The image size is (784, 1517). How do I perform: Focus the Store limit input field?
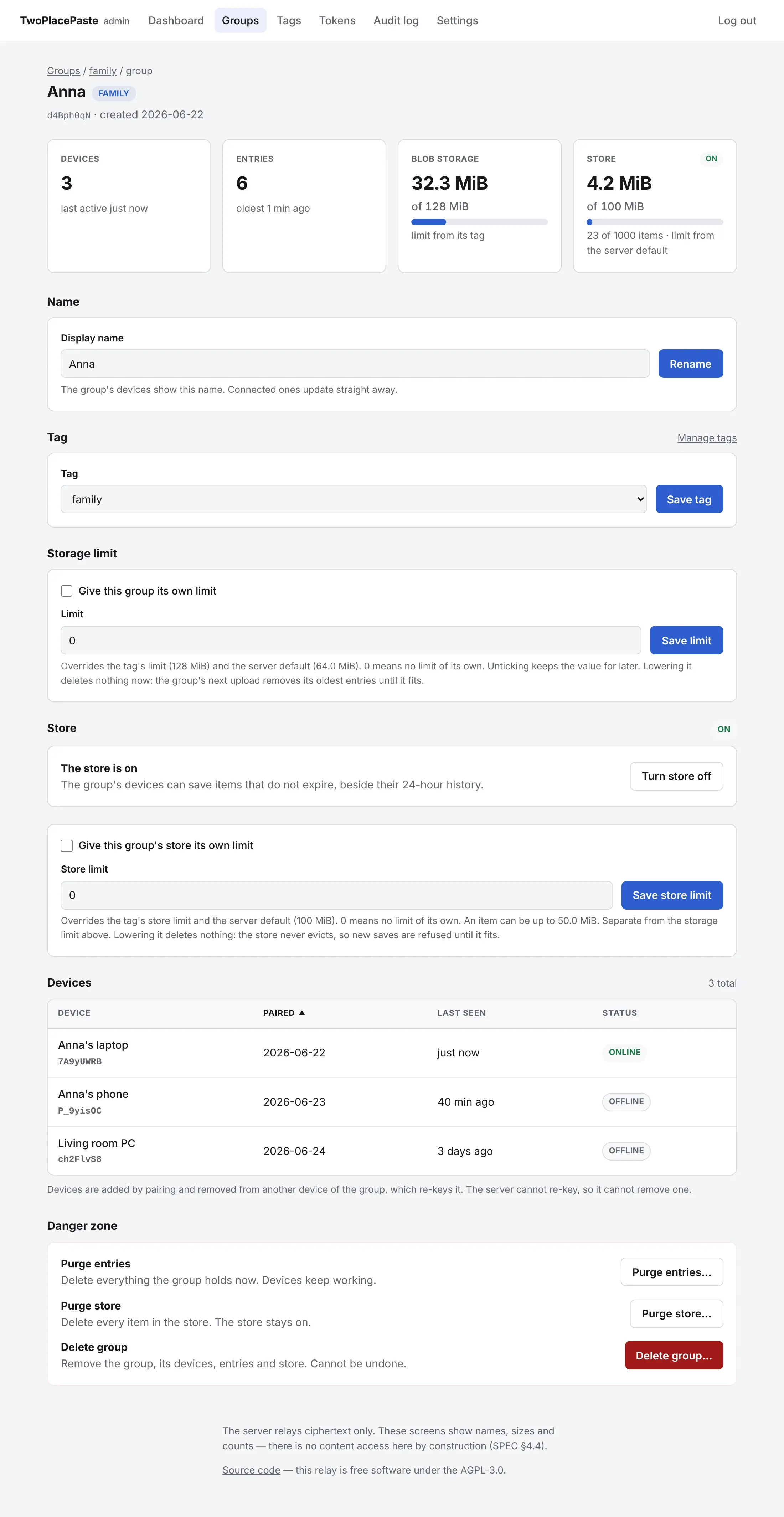tap(337, 895)
